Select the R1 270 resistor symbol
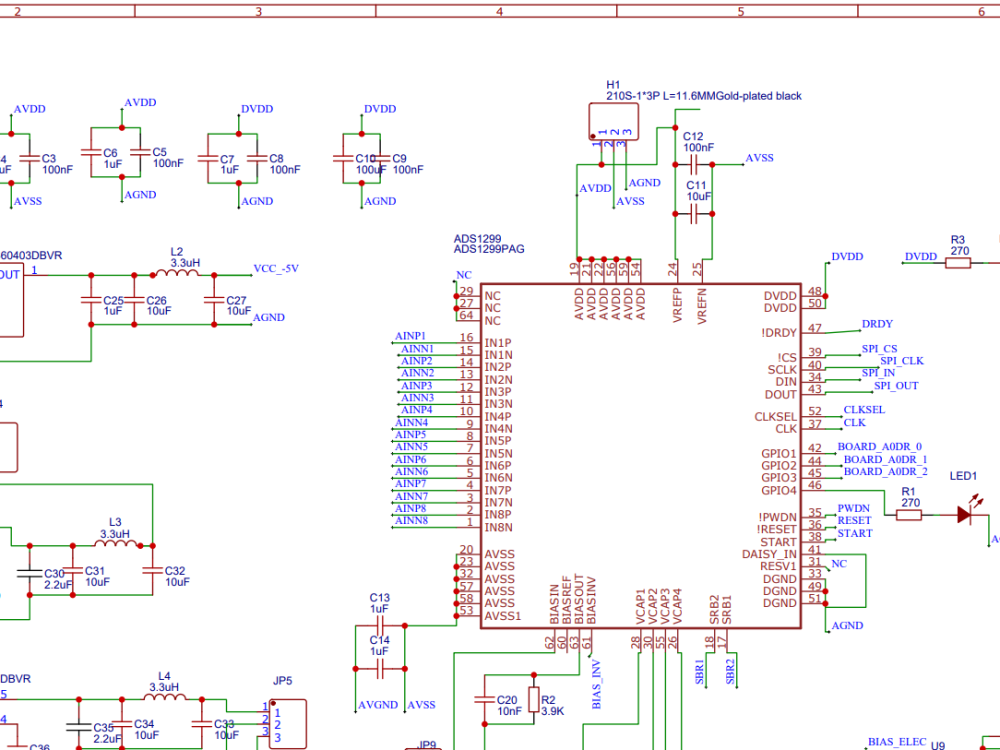The width and height of the screenshot is (1000, 750). point(908,515)
